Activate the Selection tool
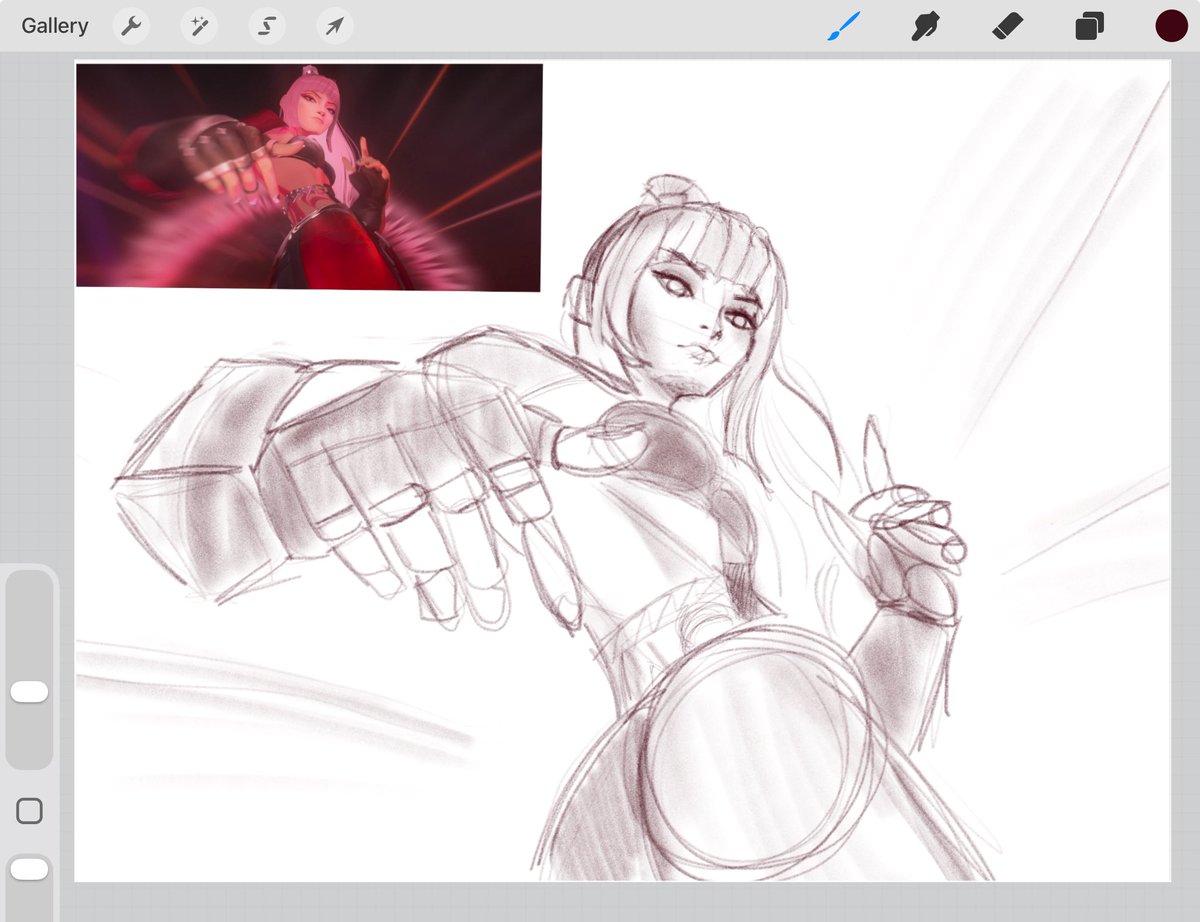 267,26
